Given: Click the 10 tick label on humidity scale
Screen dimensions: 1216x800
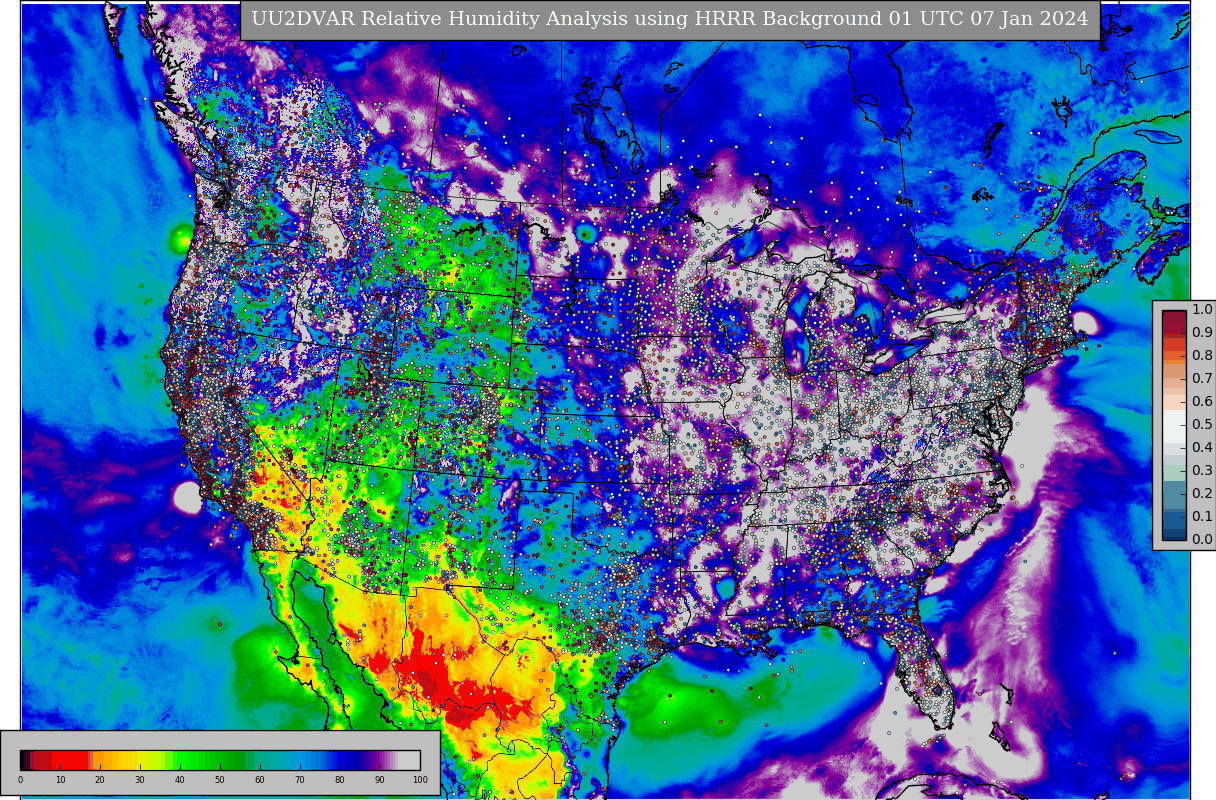Looking at the screenshot, I should (x=60, y=780).
